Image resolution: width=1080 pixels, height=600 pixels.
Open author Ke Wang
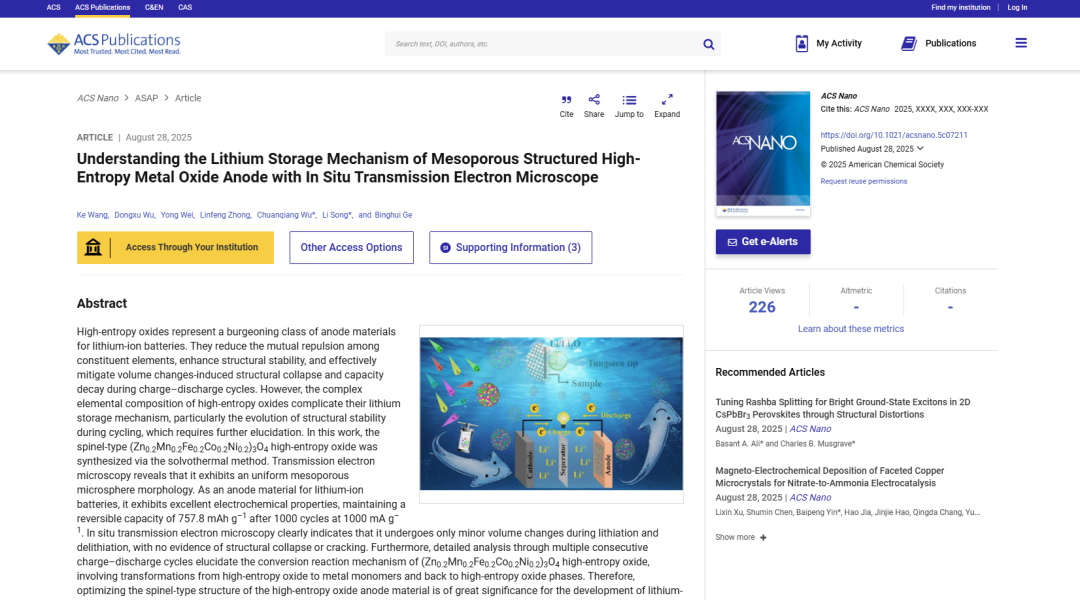[92, 215]
